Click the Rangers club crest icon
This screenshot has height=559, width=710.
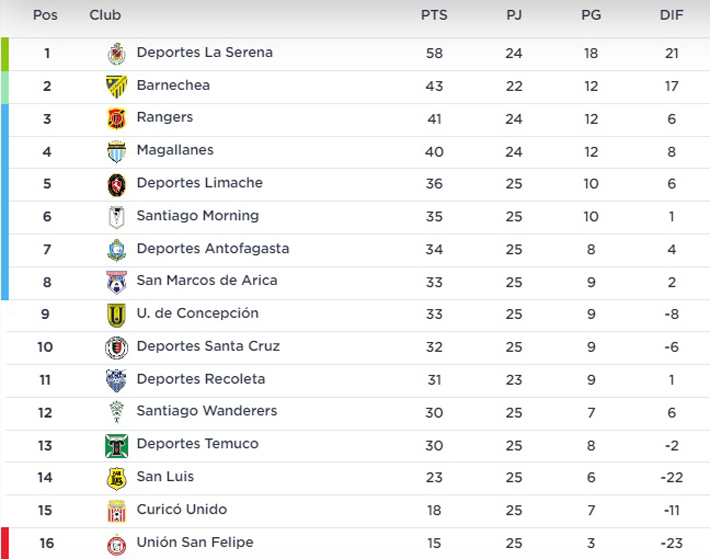117,119
